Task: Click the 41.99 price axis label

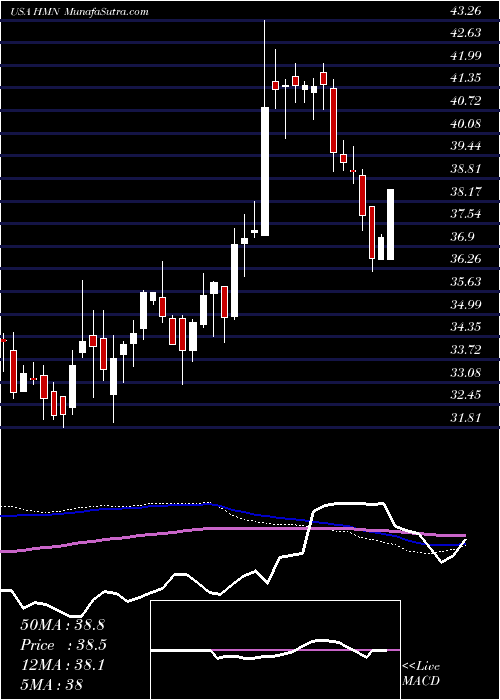Action: (x=466, y=56)
